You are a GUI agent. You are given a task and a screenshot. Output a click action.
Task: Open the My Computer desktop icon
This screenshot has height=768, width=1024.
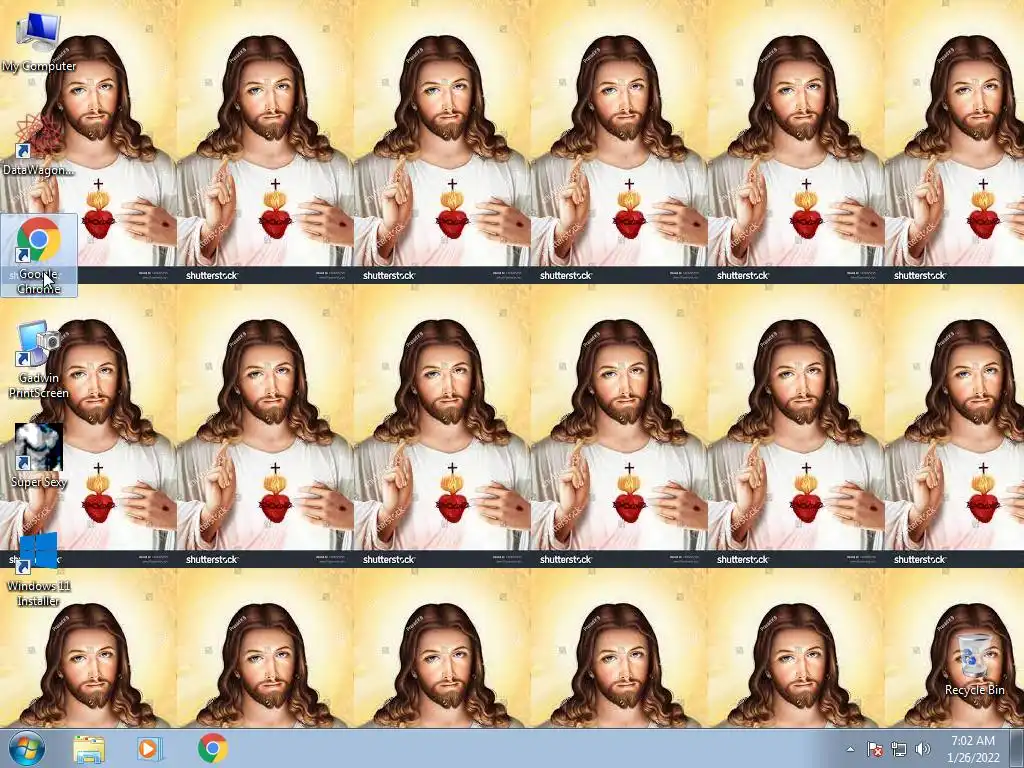click(39, 42)
